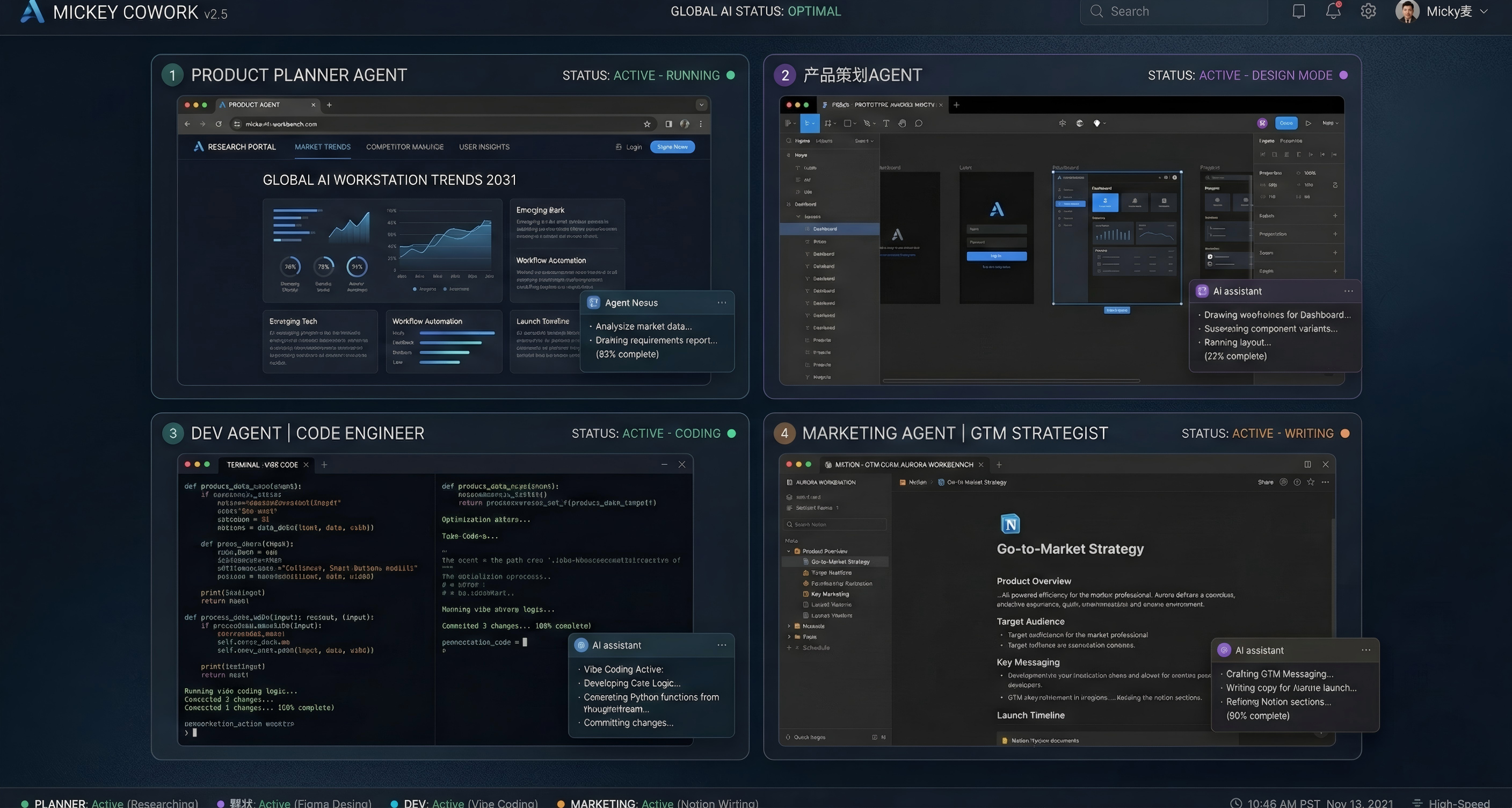1512x808 pixels.
Task: Expand the Figma frame tool dropdown arrow
Action: click(x=834, y=124)
